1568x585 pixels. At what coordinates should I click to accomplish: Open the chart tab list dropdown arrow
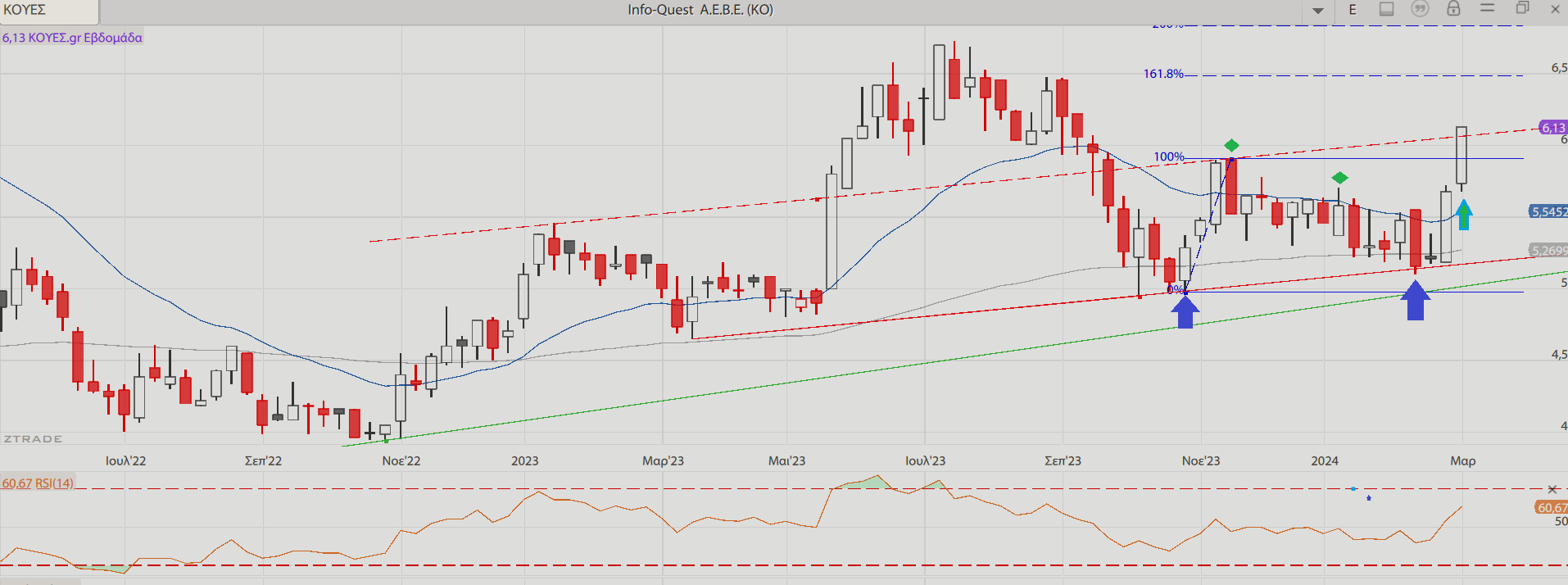pos(1318,11)
